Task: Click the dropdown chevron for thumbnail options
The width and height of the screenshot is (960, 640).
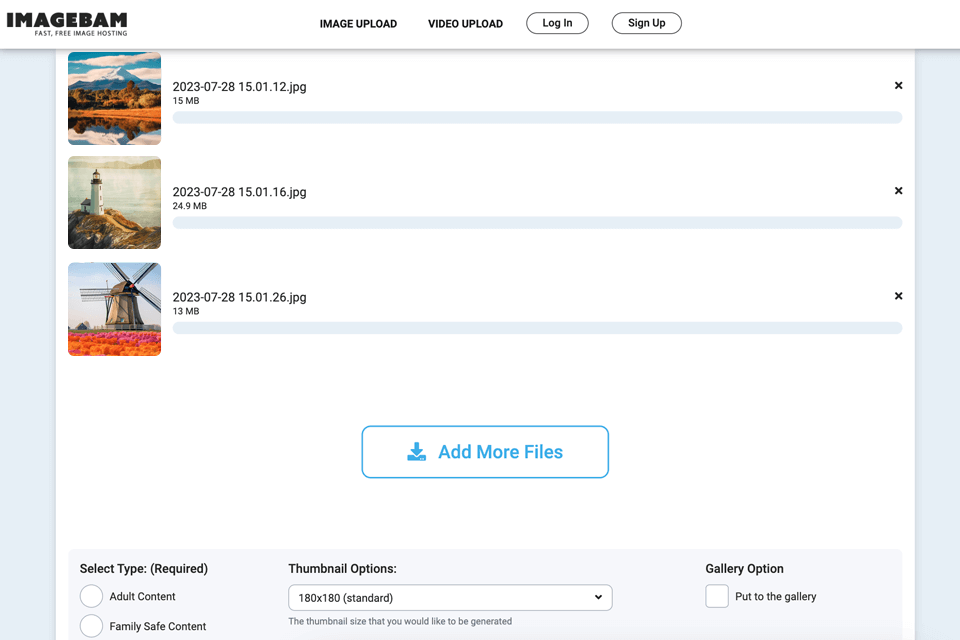Action: tap(598, 598)
